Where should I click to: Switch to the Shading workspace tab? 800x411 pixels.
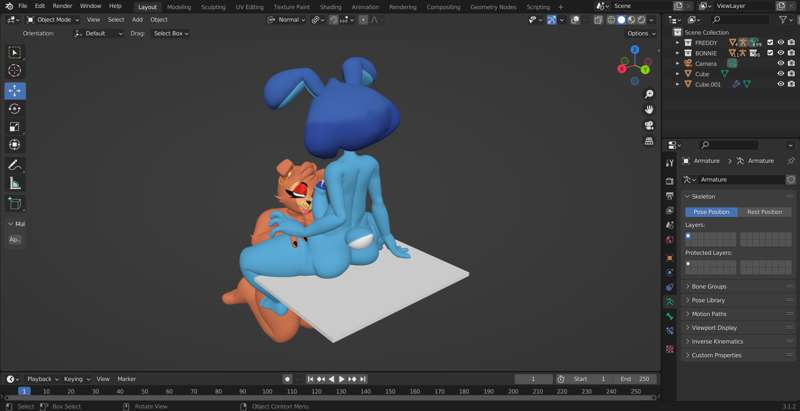pos(331,7)
